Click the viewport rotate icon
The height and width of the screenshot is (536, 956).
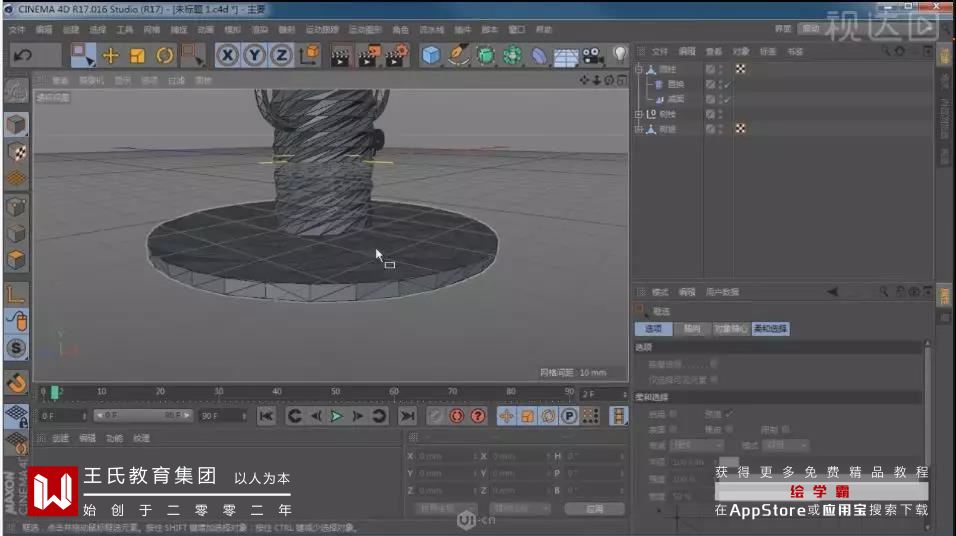[x=609, y=80]
